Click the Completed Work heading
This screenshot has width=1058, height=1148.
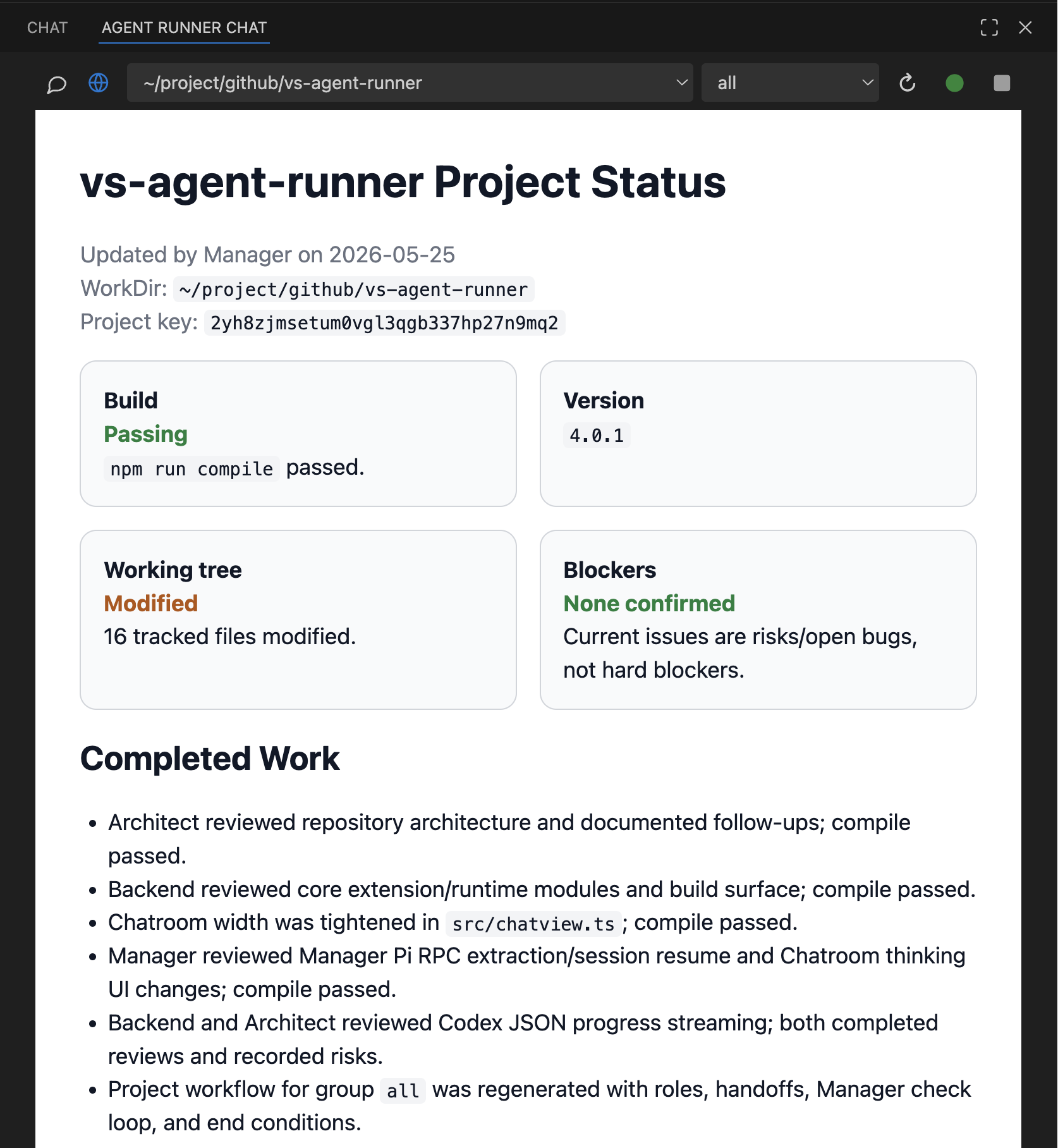tap(210, 759)
